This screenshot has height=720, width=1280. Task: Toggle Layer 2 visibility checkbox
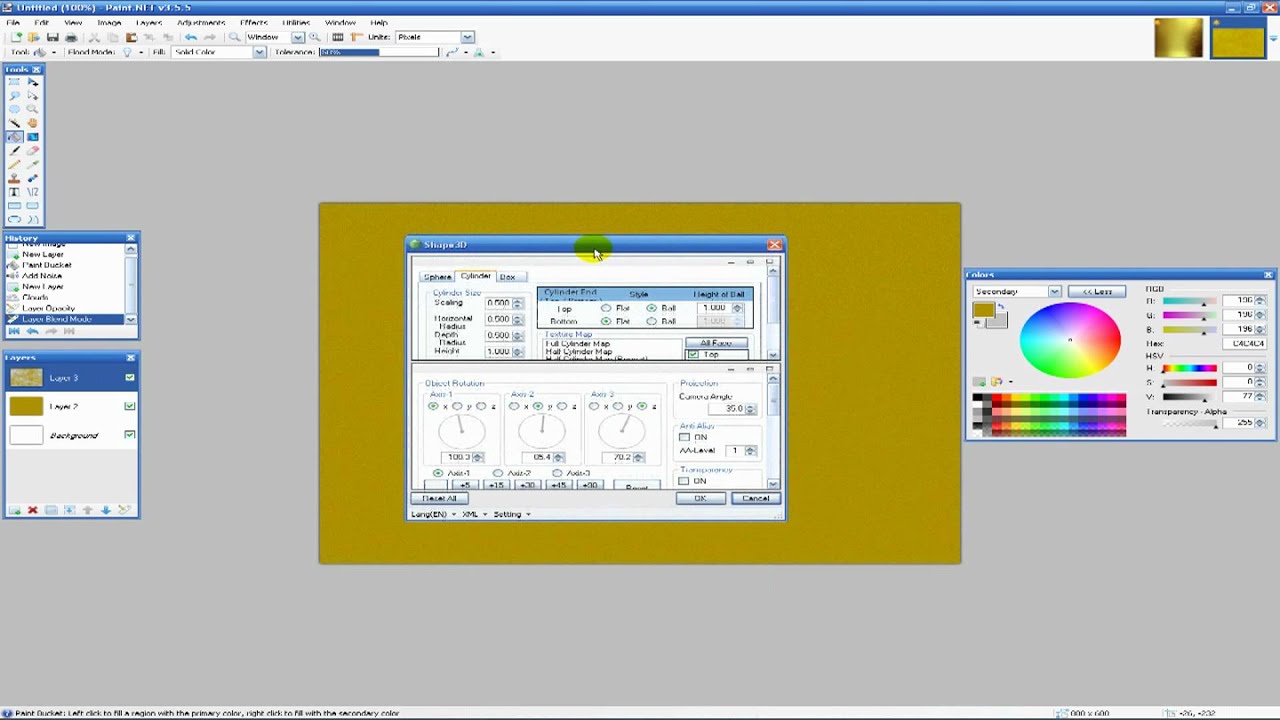(x=129, y=406)
